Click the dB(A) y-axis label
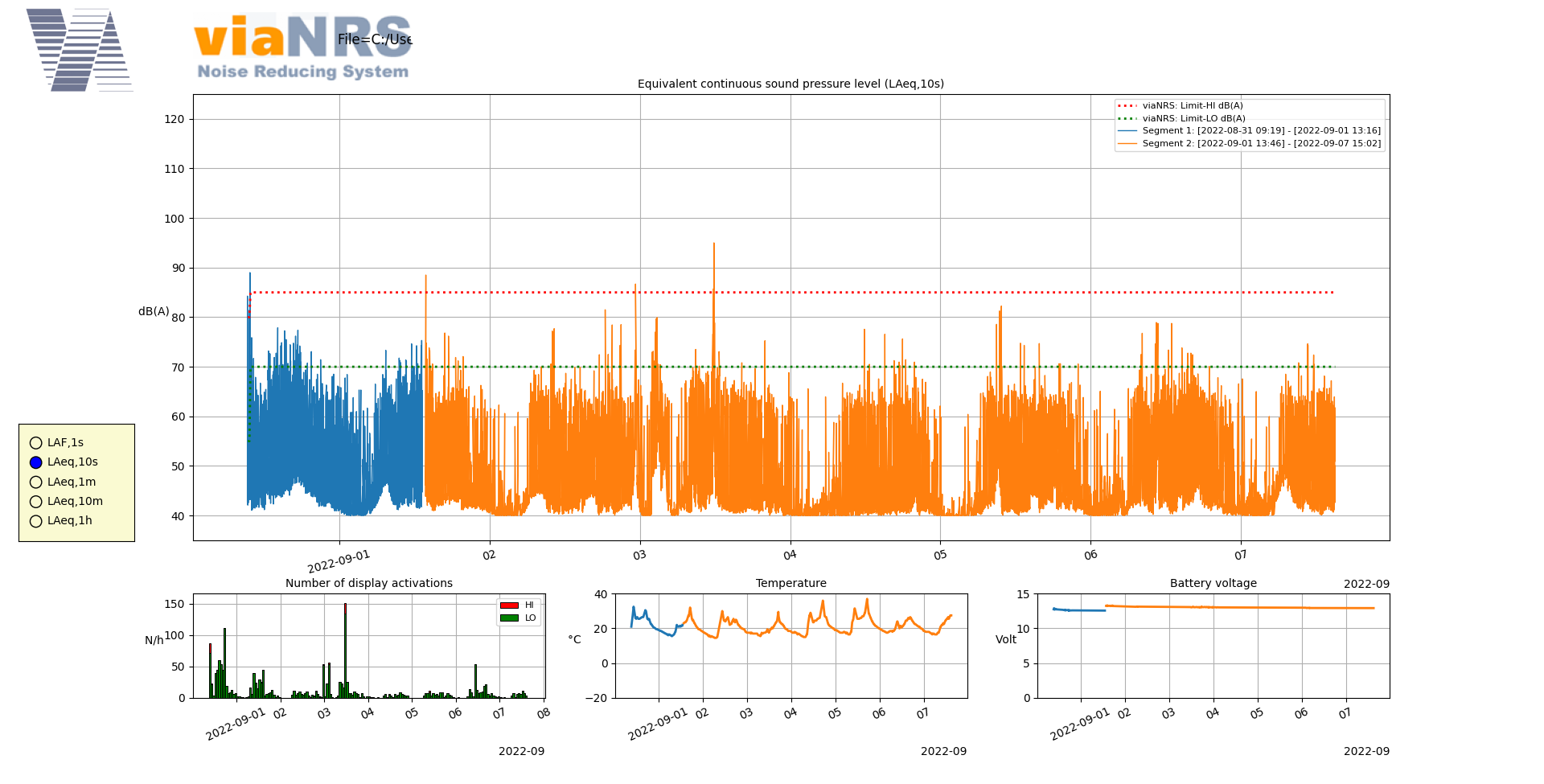Image resolution: width=1544 pixels, height=784 pixels. tap(154, 312)
